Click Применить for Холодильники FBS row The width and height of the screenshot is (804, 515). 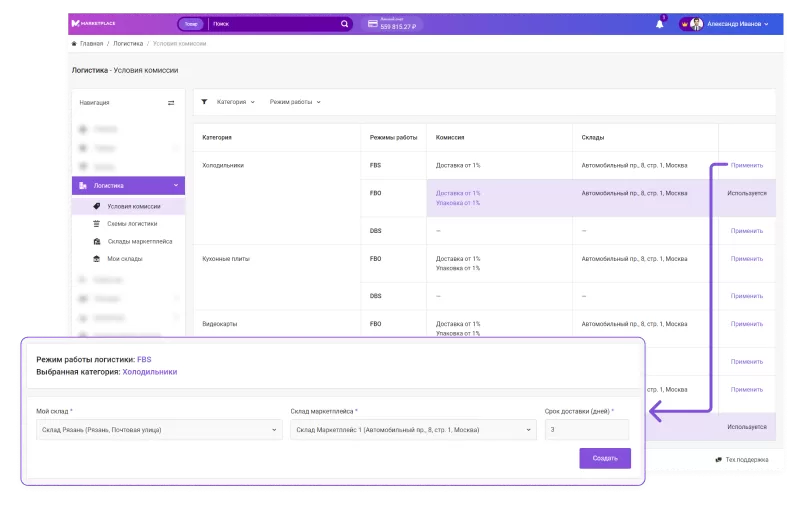coord(746,165)
